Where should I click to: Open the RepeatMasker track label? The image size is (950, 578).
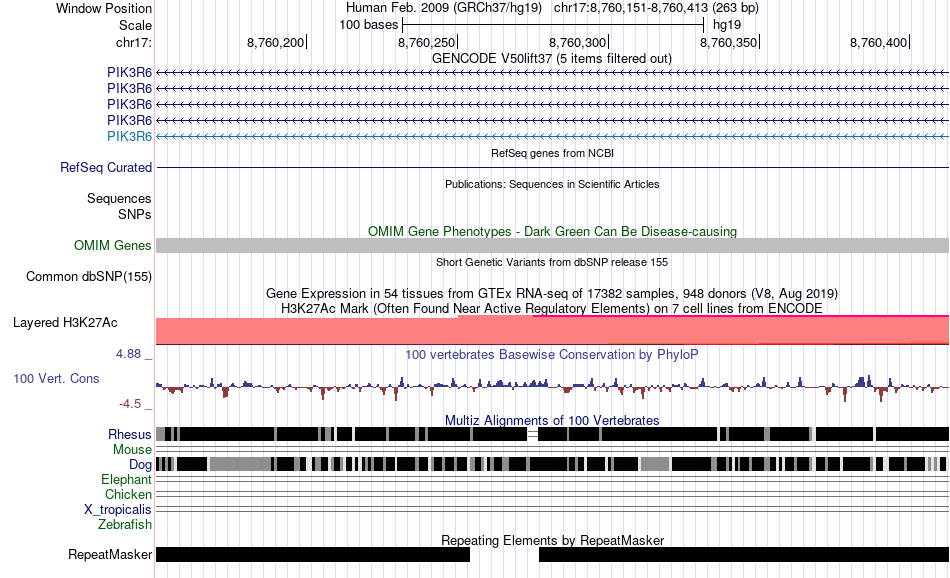point(110,554)
